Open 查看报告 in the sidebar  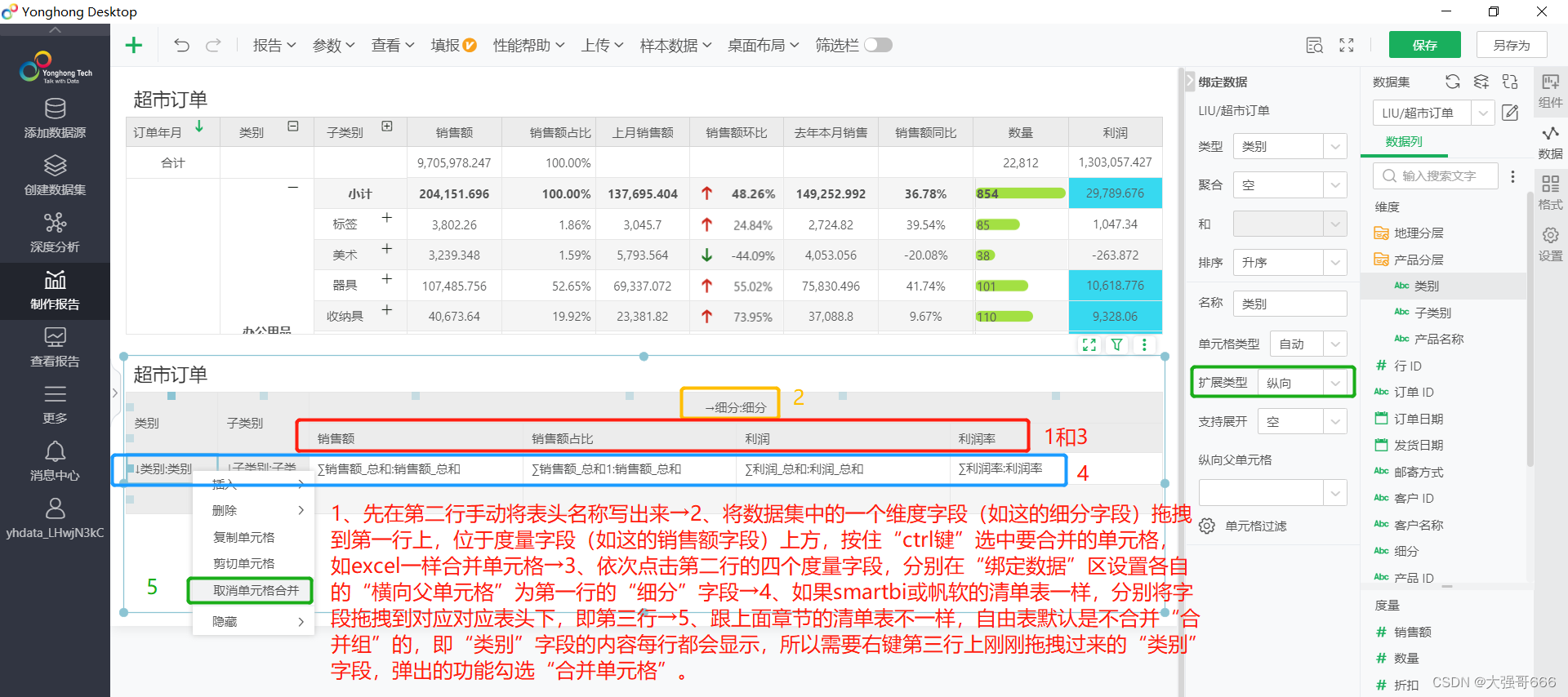coord(55,348)
